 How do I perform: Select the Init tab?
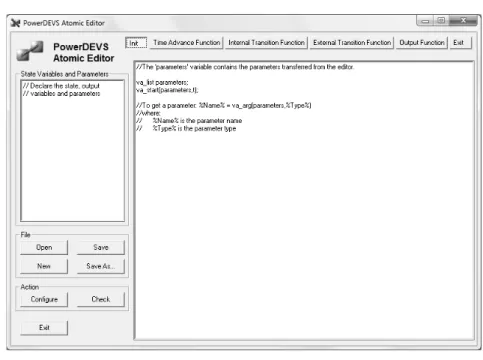136,43
